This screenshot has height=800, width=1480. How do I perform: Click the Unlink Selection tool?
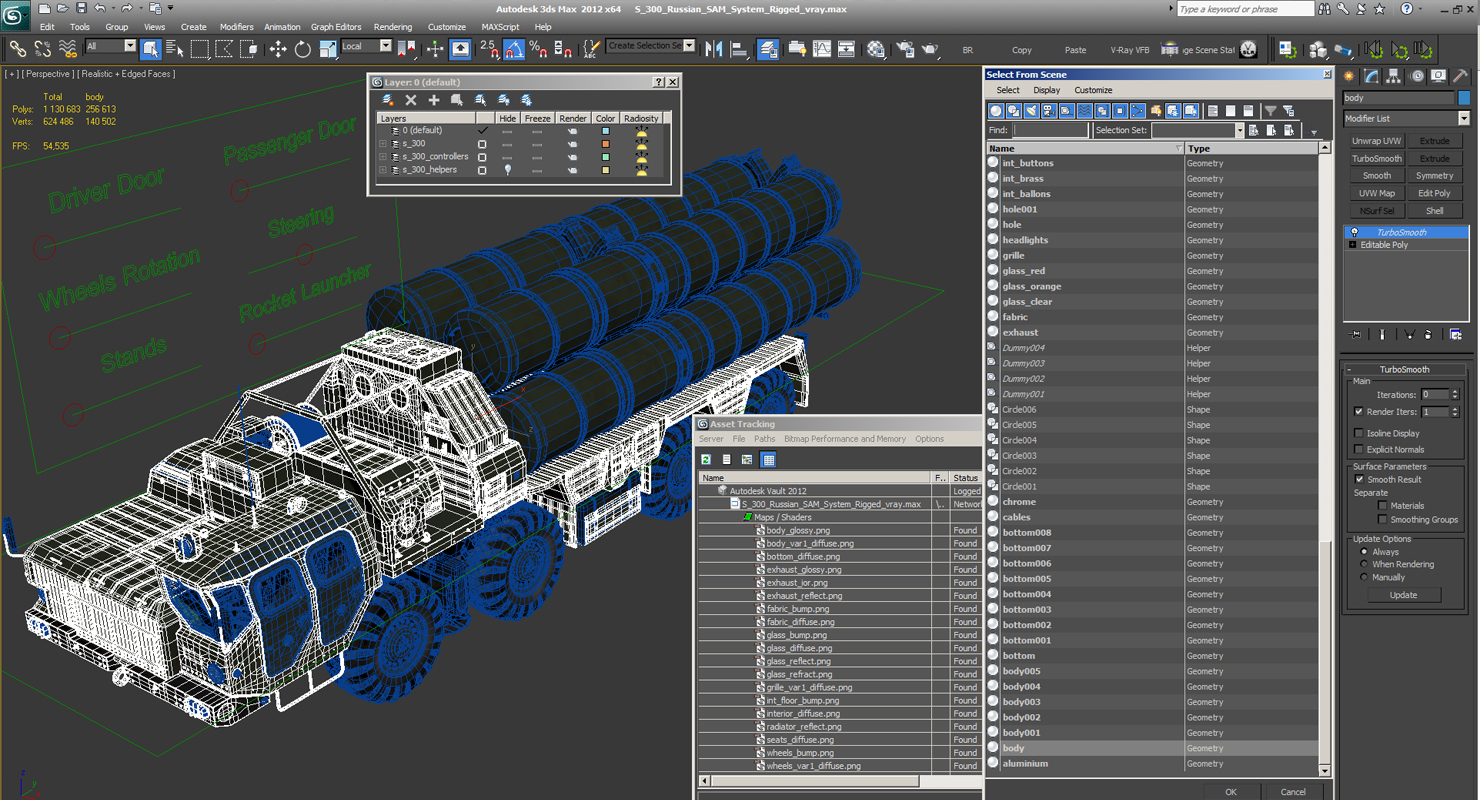43,48
